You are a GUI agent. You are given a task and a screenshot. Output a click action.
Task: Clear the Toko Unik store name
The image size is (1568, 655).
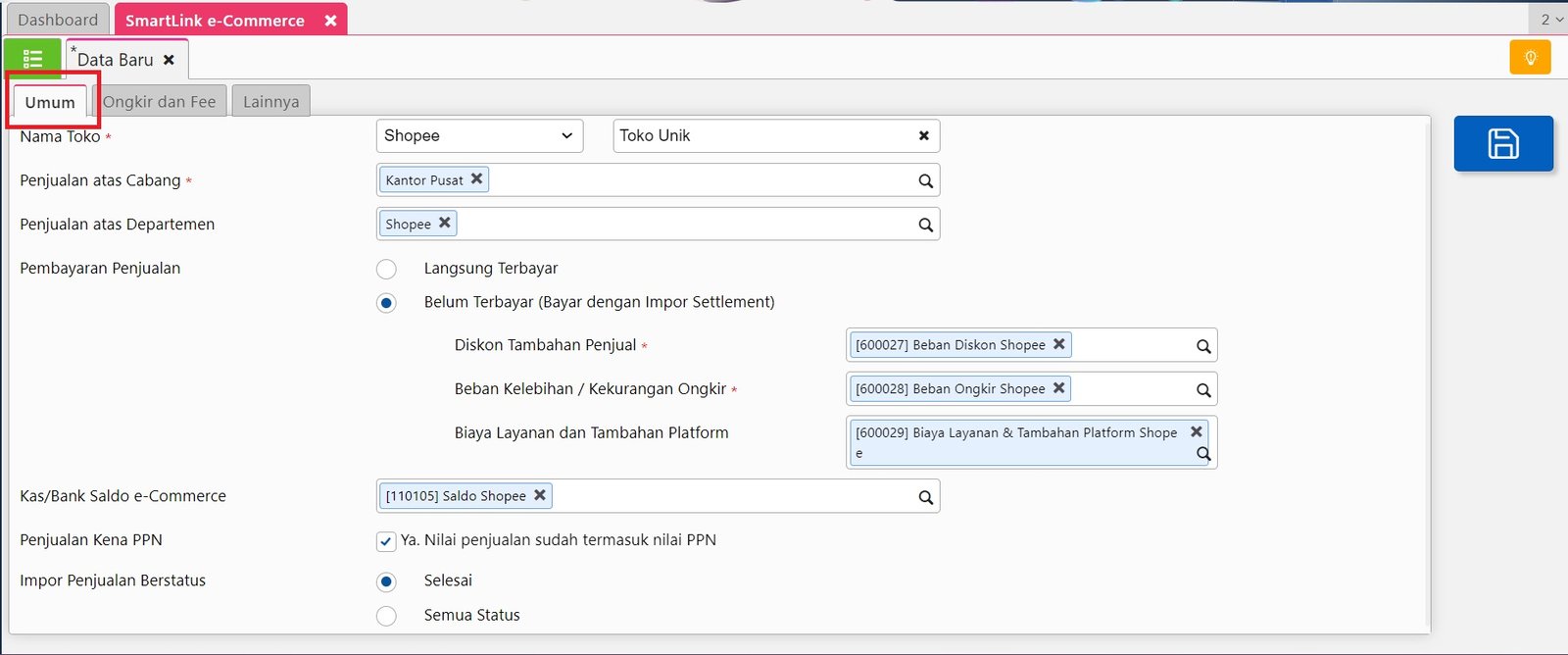[x=923, y=136]
